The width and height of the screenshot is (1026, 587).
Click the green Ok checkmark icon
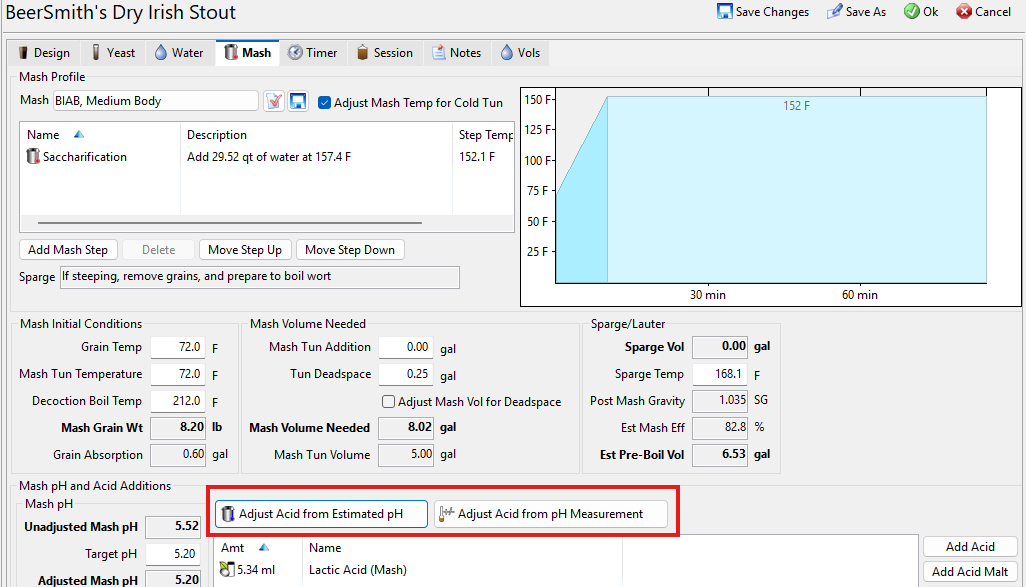[911, 12]
